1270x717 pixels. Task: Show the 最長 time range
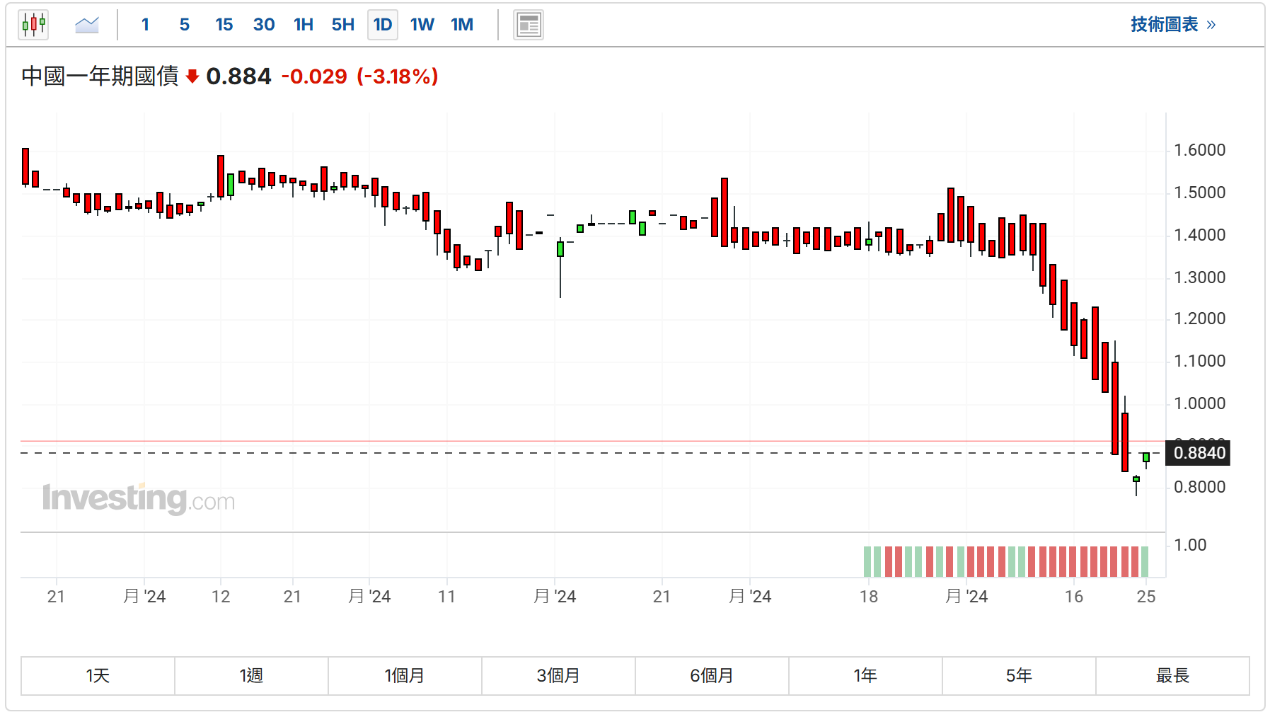[1172, 676]
